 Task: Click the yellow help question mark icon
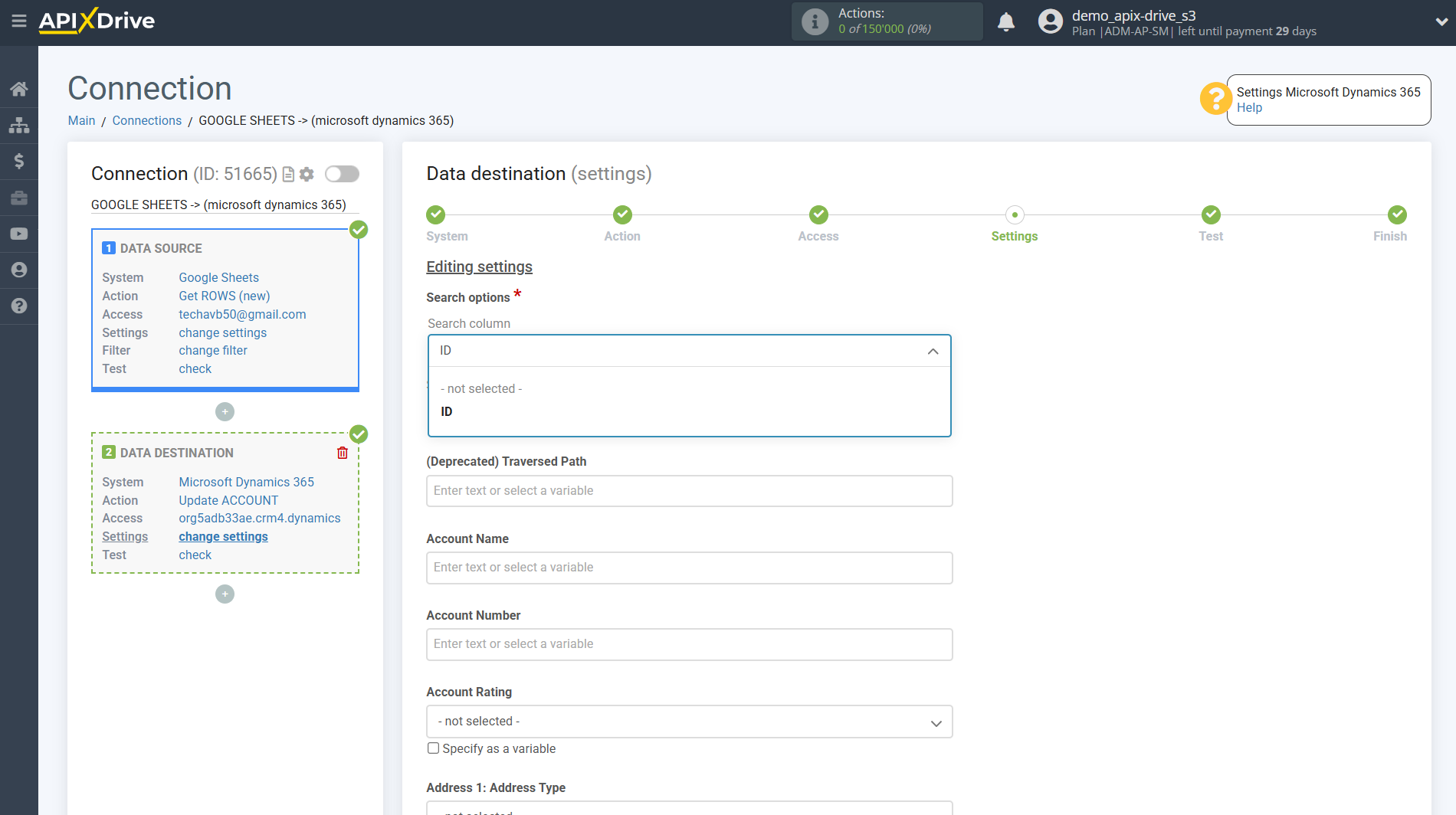coord(1215,99)
